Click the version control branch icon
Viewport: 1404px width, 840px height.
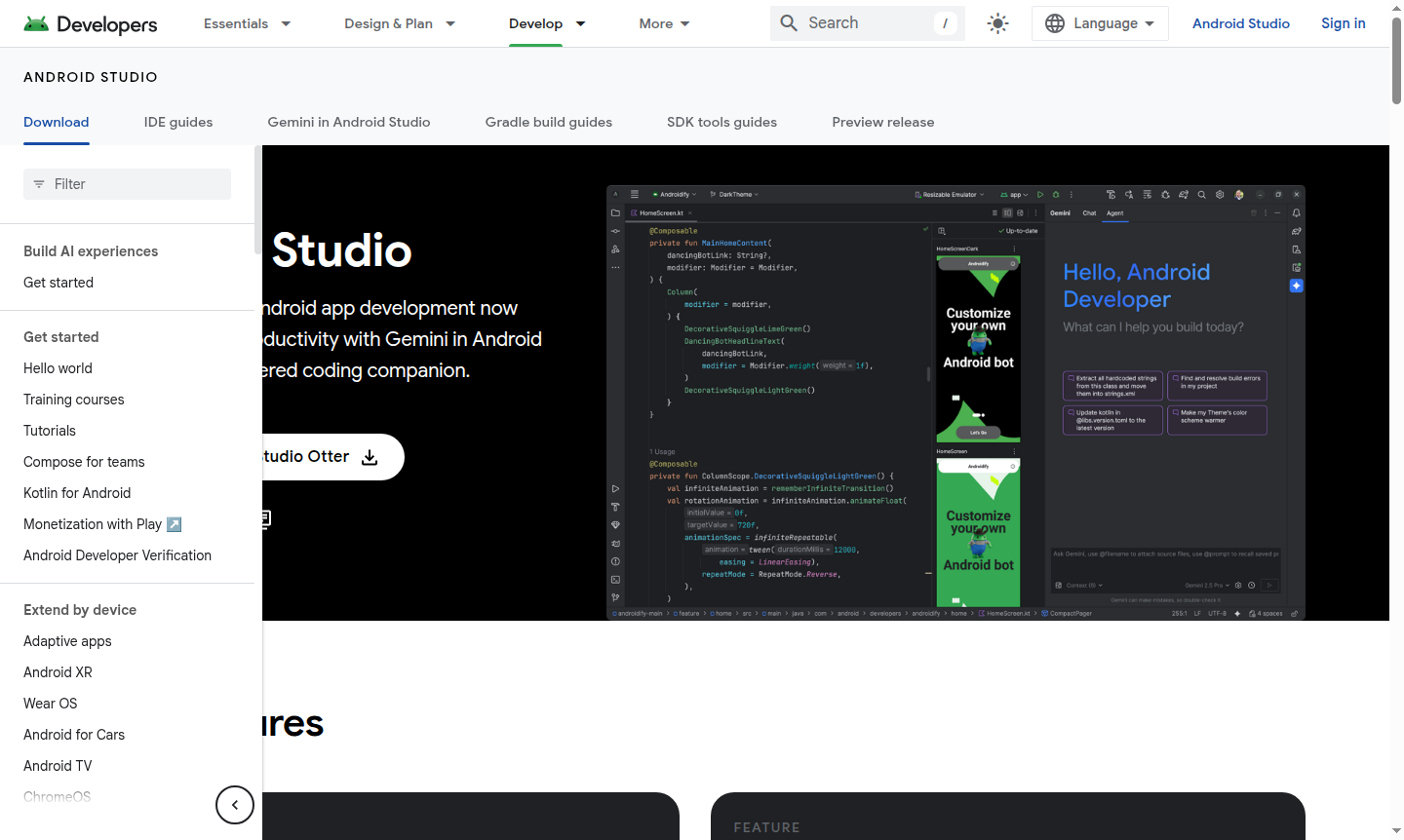615,594
